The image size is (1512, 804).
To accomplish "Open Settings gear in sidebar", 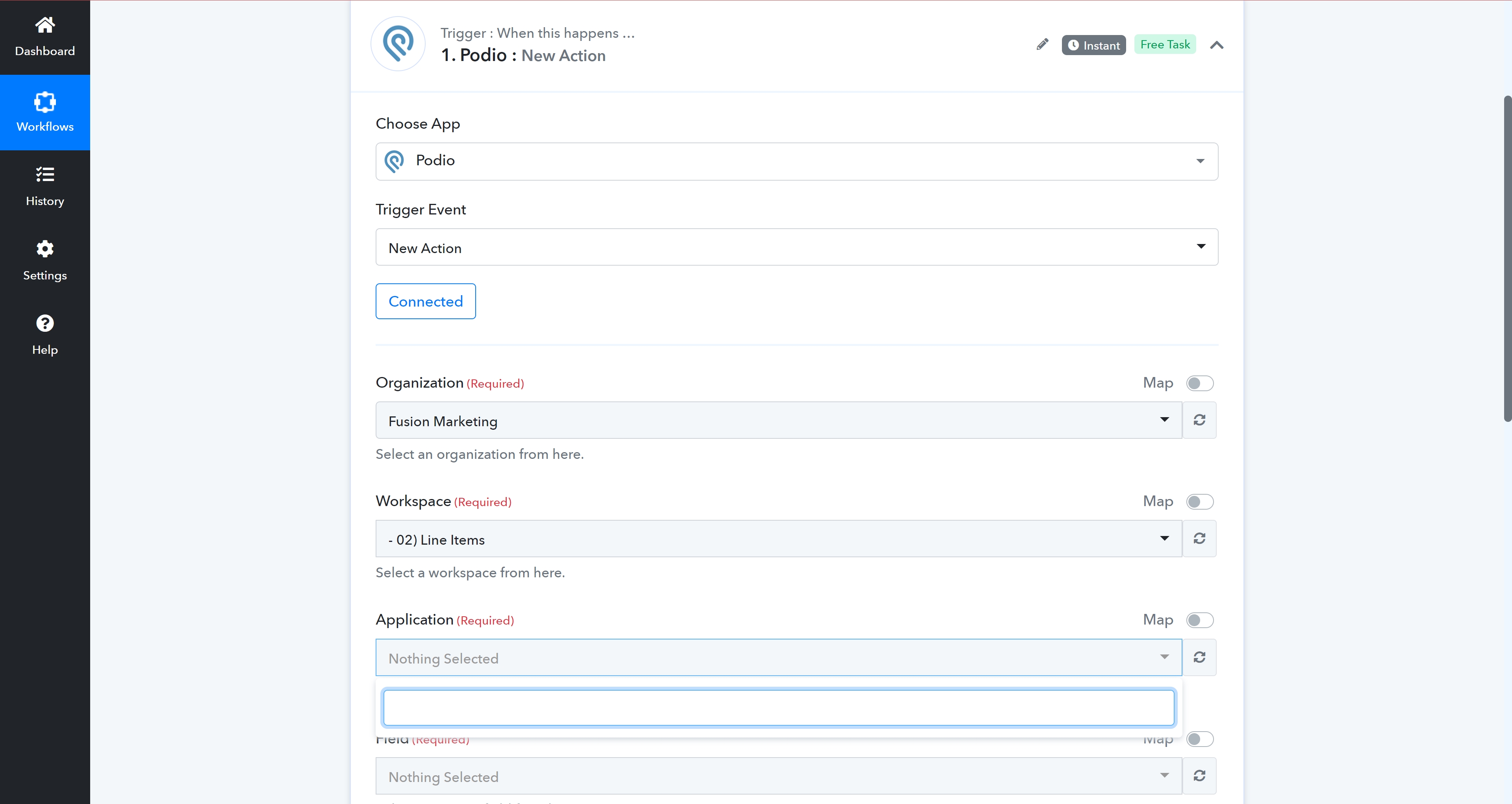I will pyautogui.click(x=44, y=249).
